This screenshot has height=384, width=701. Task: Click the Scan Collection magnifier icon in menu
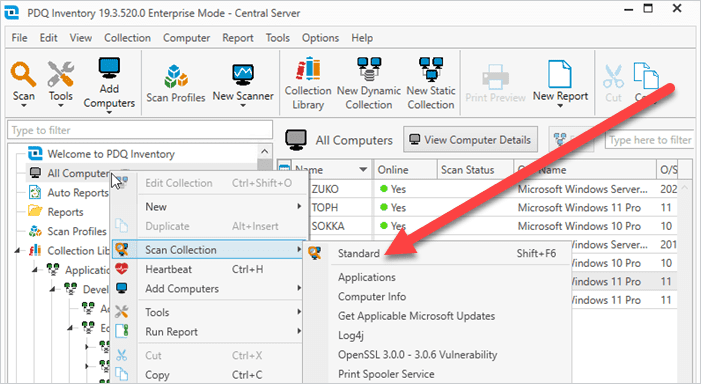click(122, 249)
